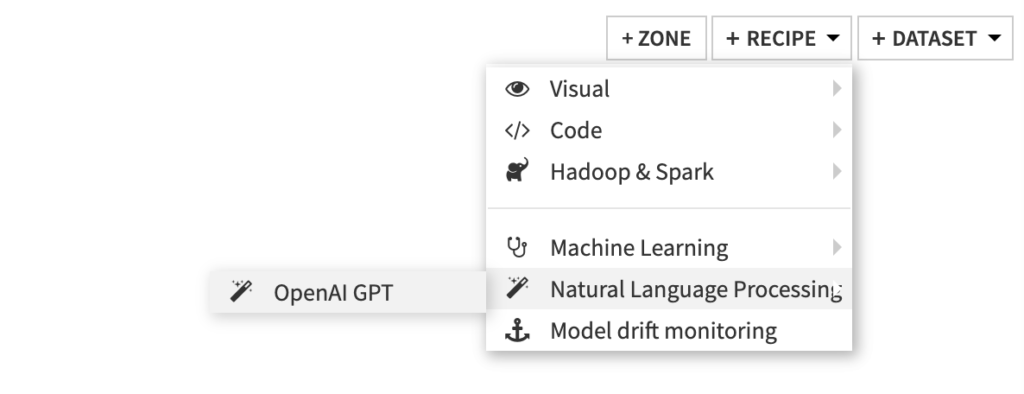This screenshot has height=394, width=1024.
Task: Choose the Hadoop & Spark menu entry
Action: [669, 172]
